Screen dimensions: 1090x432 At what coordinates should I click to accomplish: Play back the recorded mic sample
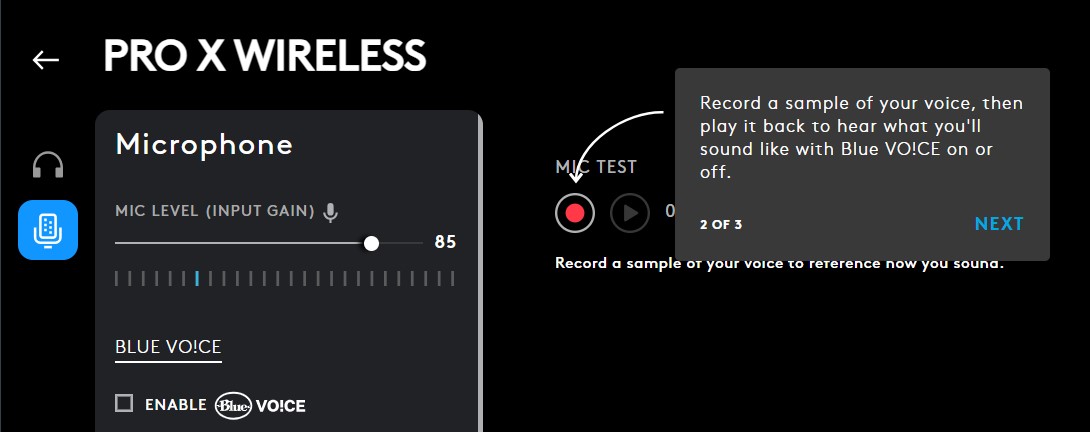tap(630, 213)
